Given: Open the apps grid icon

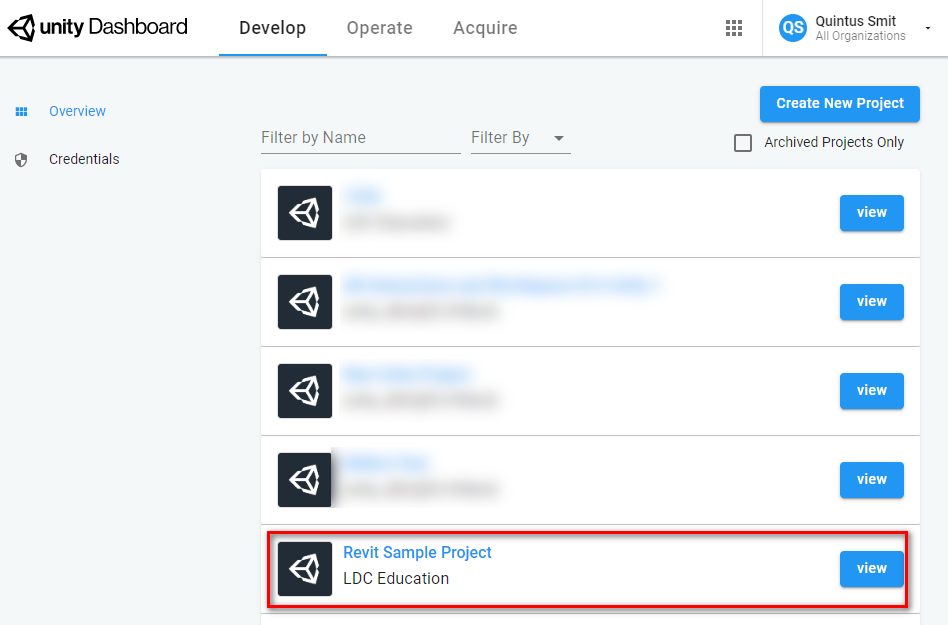Looking at the screenshot, I should click(x=734, y=28).
